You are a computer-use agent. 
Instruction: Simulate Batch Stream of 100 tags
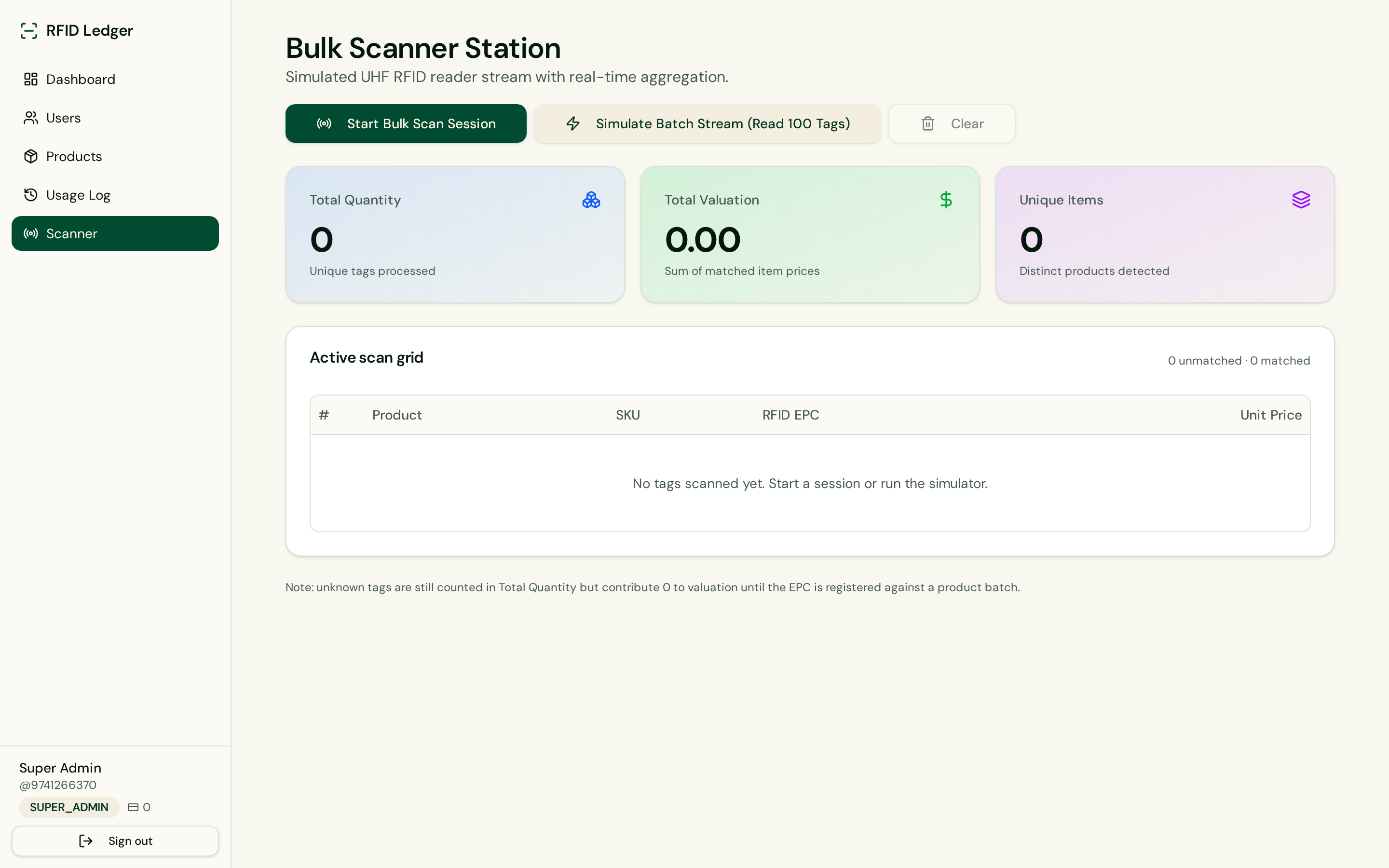tap(707, 123)
